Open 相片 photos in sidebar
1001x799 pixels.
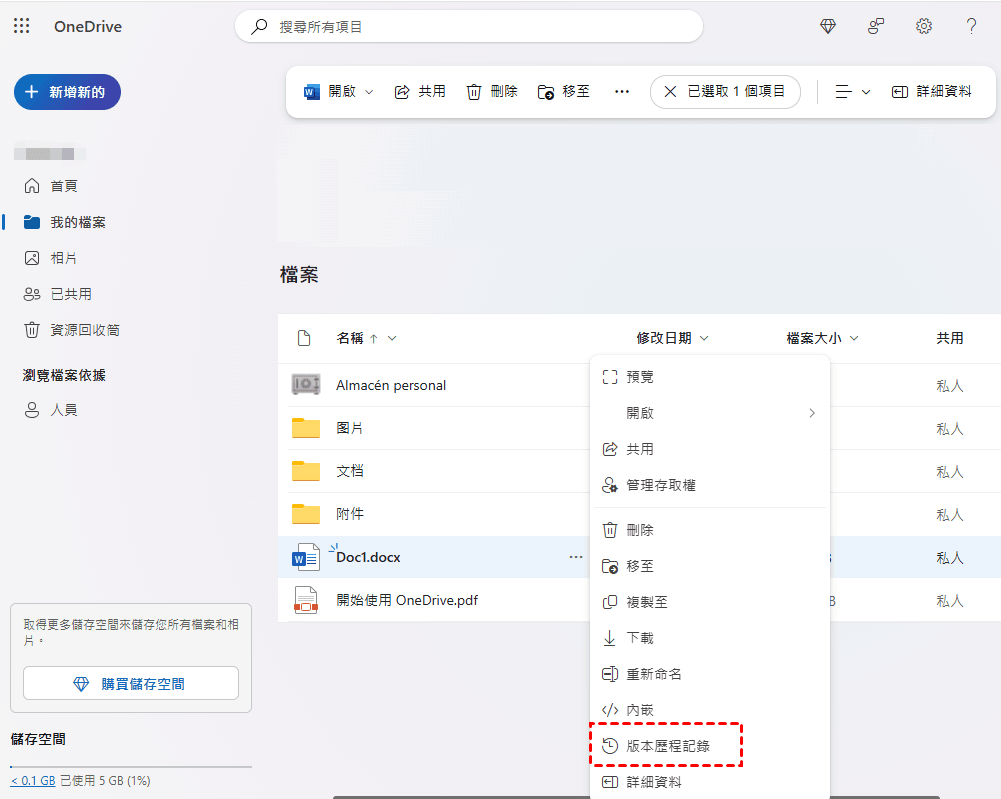pos(50,258)
